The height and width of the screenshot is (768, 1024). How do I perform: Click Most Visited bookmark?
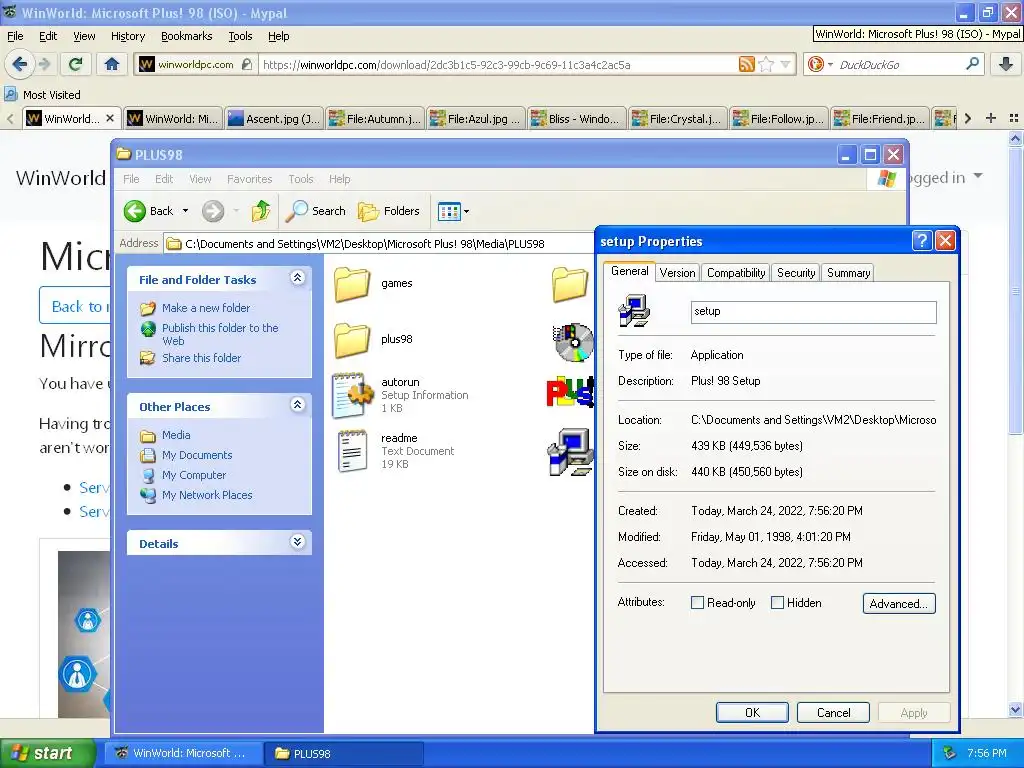point(43,95)
